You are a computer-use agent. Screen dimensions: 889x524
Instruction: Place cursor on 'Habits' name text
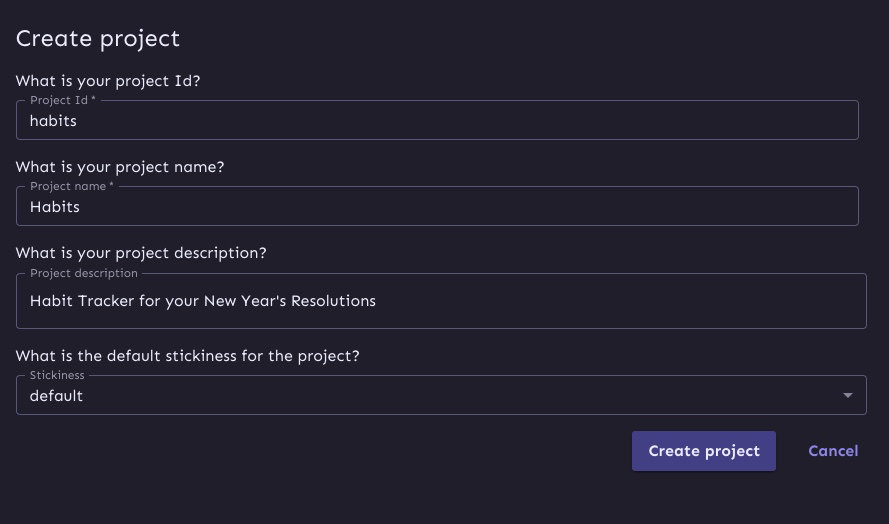pyautogui.click(x=55, y=207)
